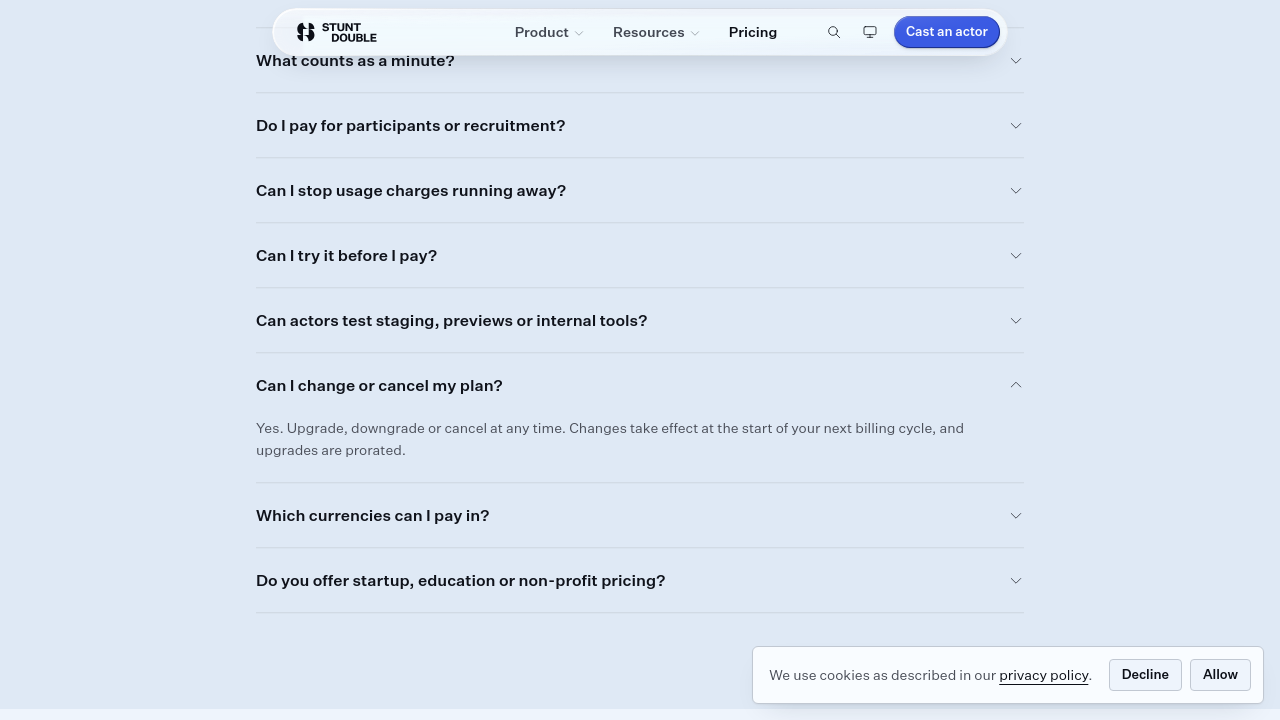Toggle the display theme monitor icon
Screen dimensions: 1280x720
tap(870, 32)
